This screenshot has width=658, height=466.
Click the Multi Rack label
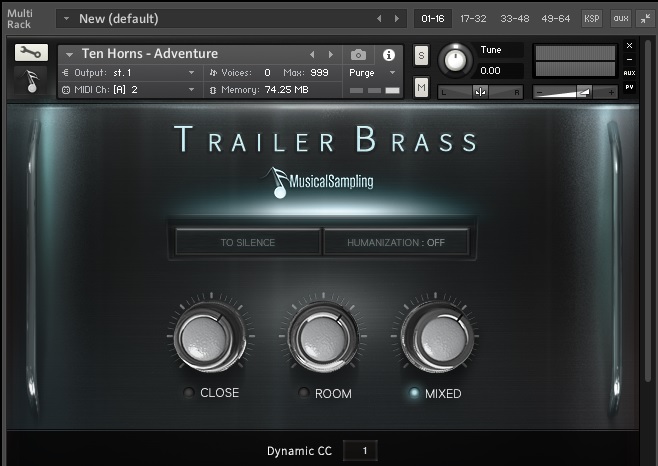(19, 19)
